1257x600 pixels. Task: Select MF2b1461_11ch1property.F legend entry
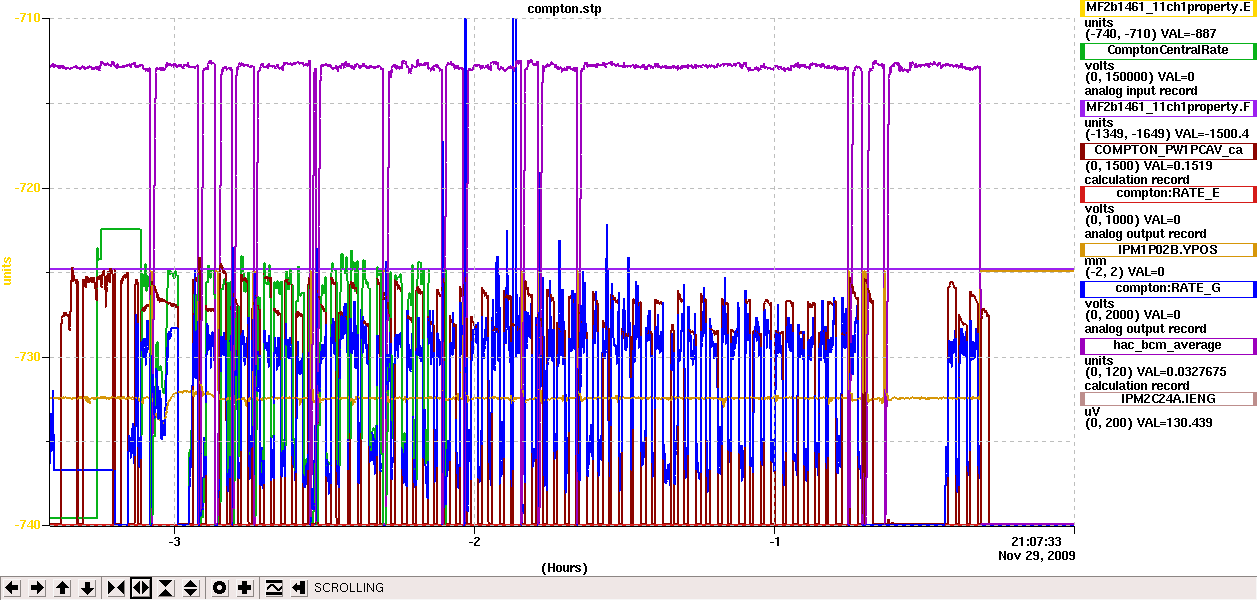tap(1169, 106)
